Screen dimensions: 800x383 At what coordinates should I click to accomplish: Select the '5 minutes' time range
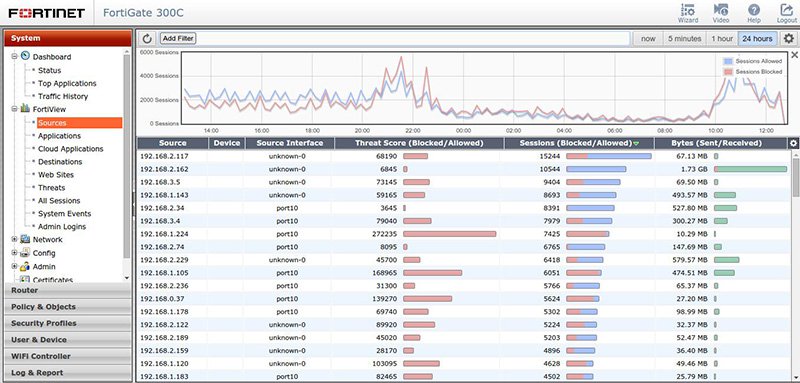(684, 38)
